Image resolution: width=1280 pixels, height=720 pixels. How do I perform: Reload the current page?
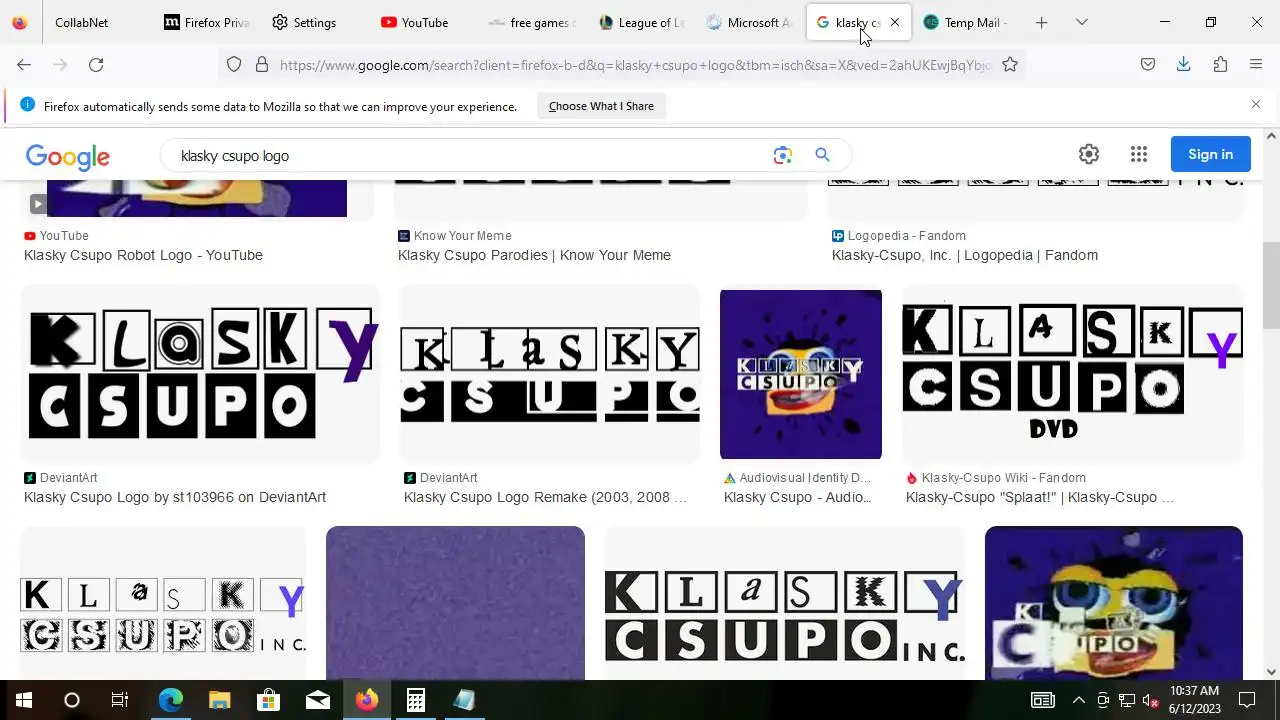click(x=96, y=64)
